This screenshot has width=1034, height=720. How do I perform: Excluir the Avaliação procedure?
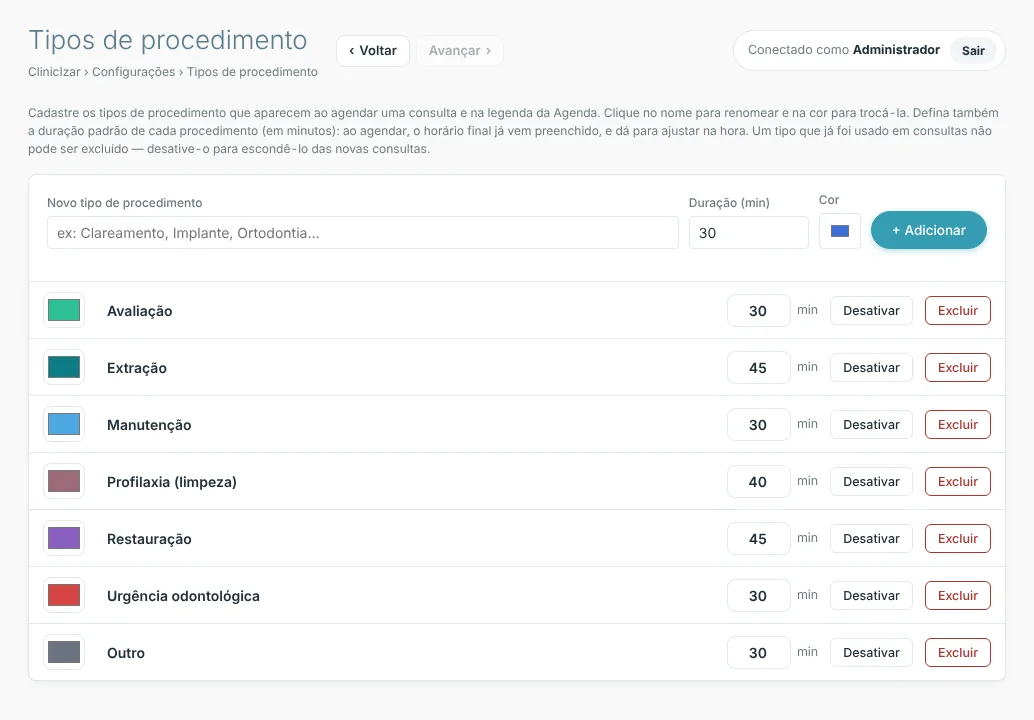click(x=958, y=311)
